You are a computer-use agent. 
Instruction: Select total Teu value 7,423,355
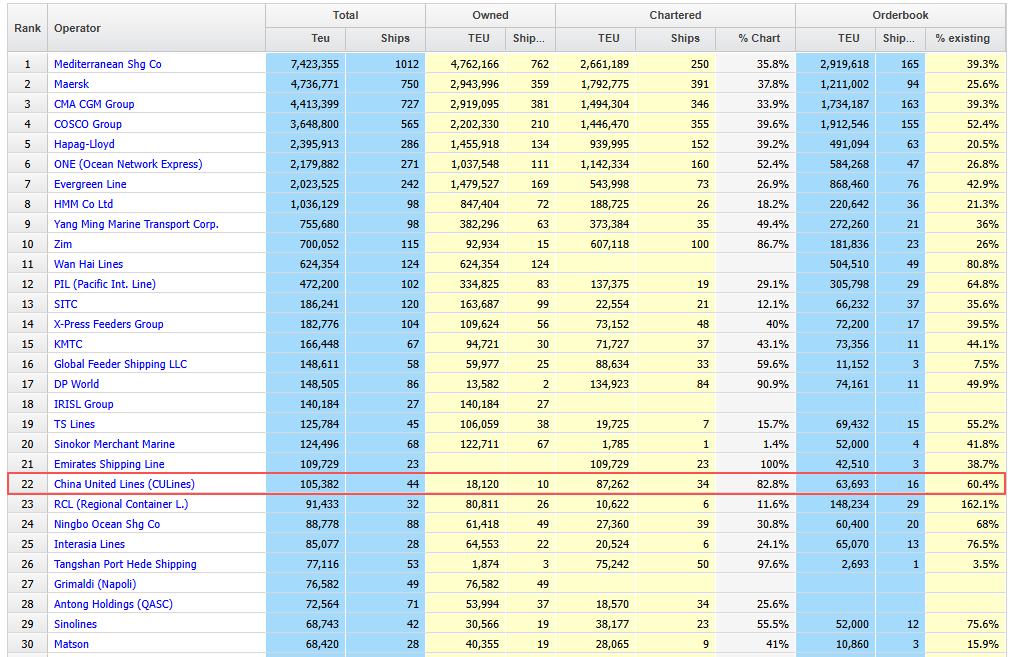point(314,64)
